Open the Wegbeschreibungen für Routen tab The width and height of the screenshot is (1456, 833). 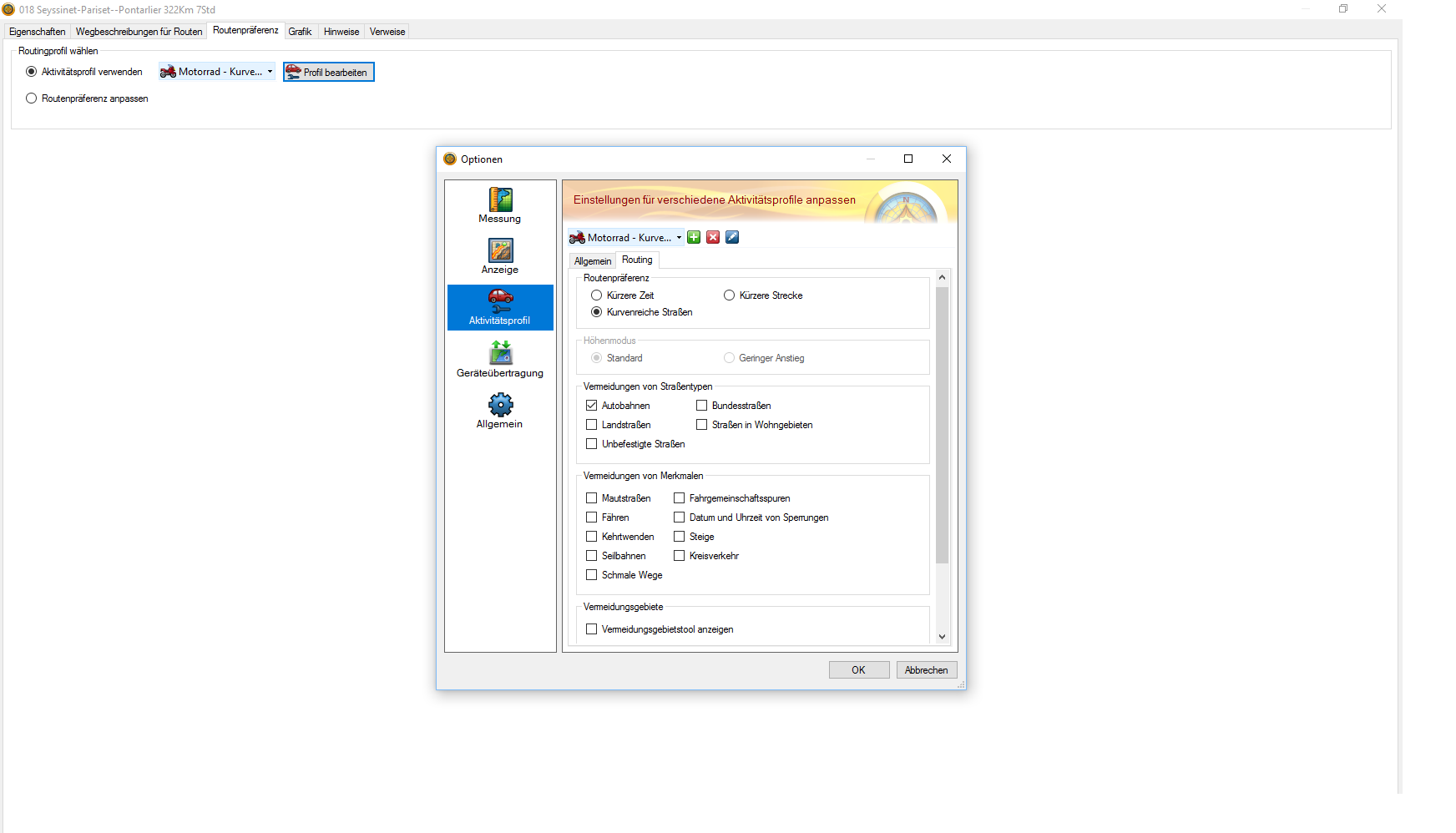click(139, 32)
